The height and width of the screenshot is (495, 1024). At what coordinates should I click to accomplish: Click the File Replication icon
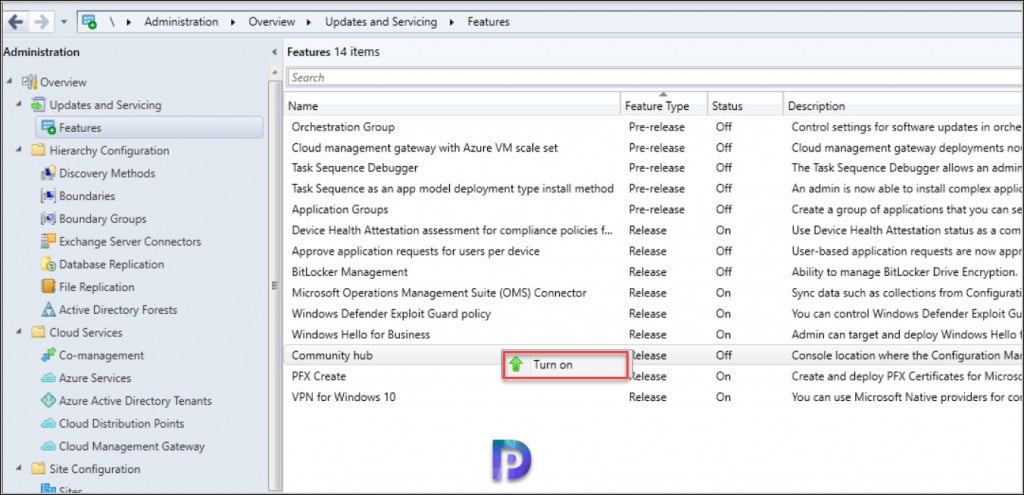(x=48, y=287)
